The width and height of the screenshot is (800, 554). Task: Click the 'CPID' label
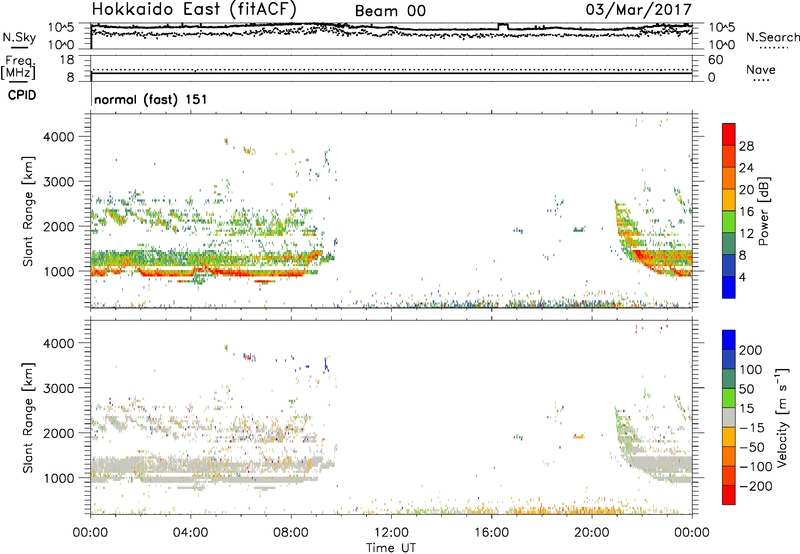22,95
